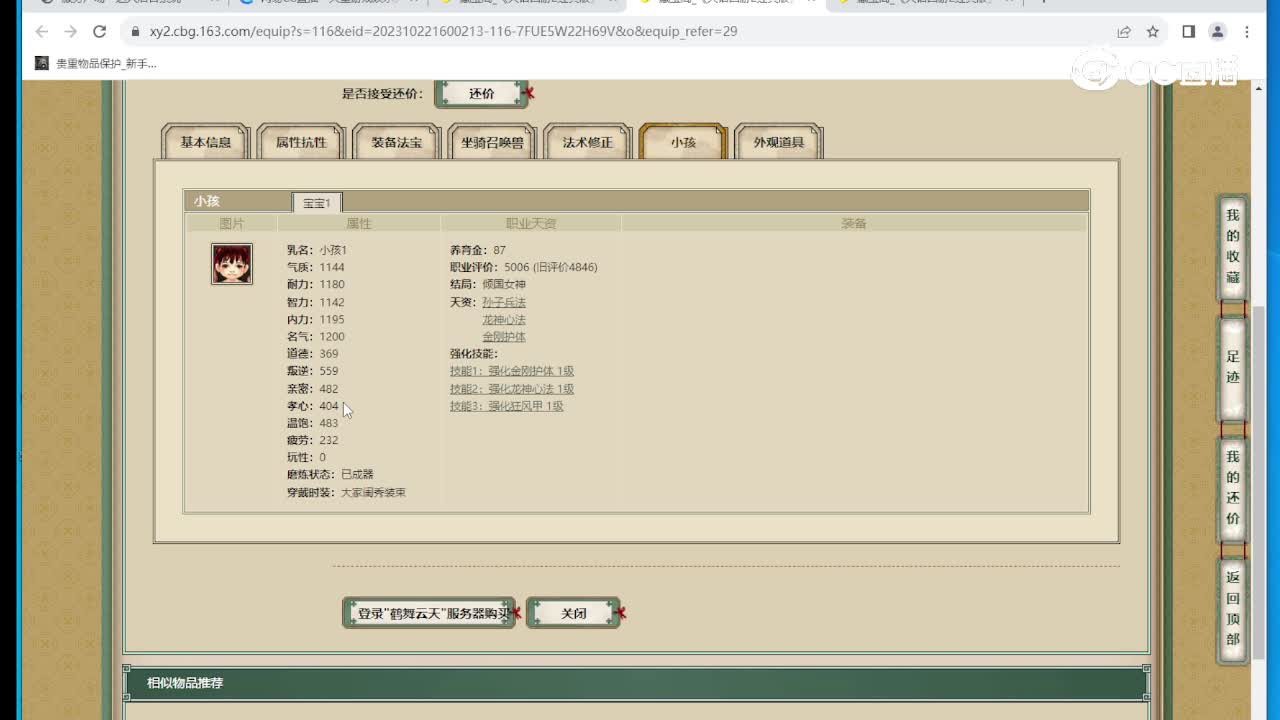This screenshot has width=1280, height=720.
Task: Click the 磨炼状态 value 已成器
Action: tap(357, 475)
